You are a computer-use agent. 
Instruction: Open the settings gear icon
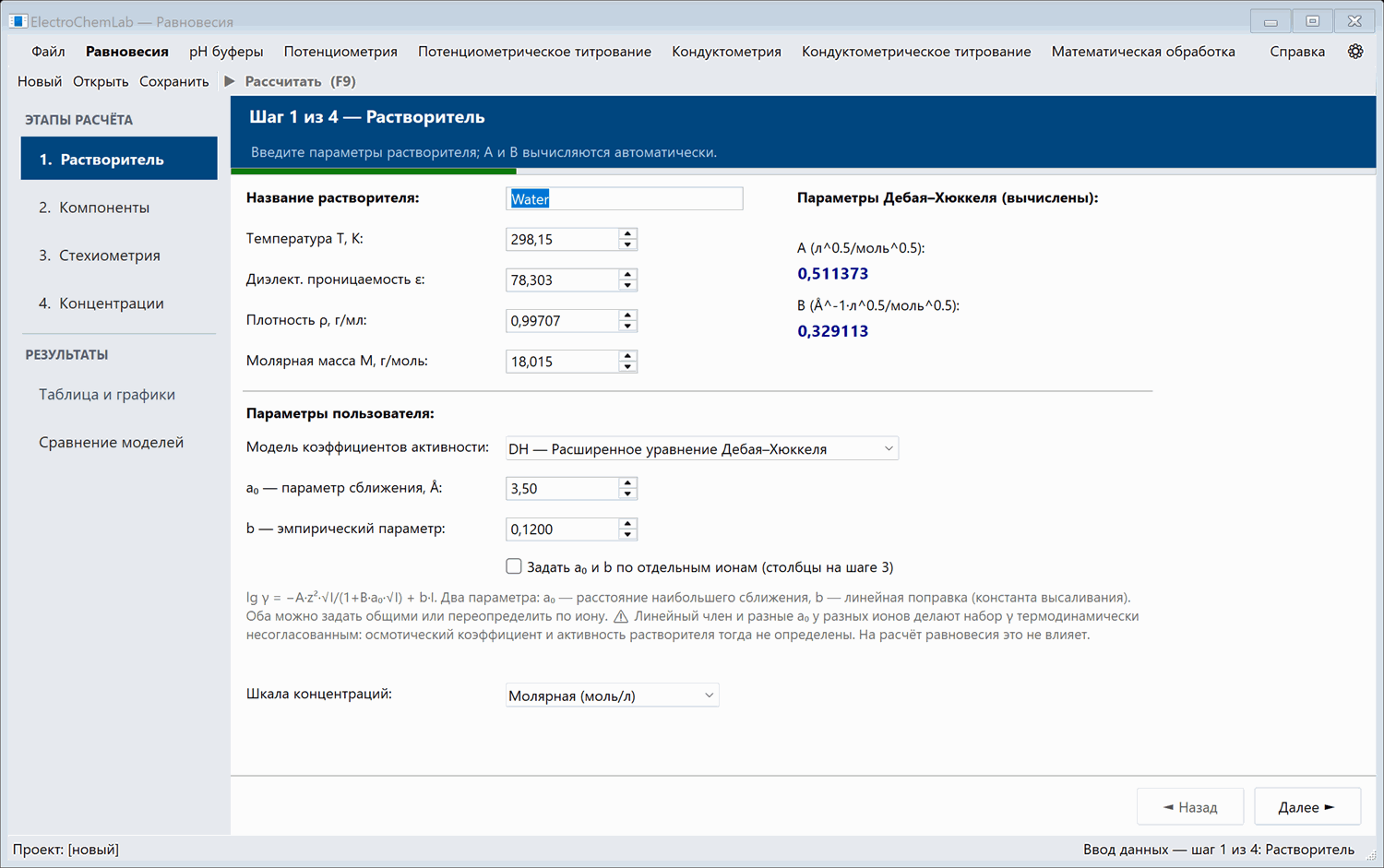1354,52
